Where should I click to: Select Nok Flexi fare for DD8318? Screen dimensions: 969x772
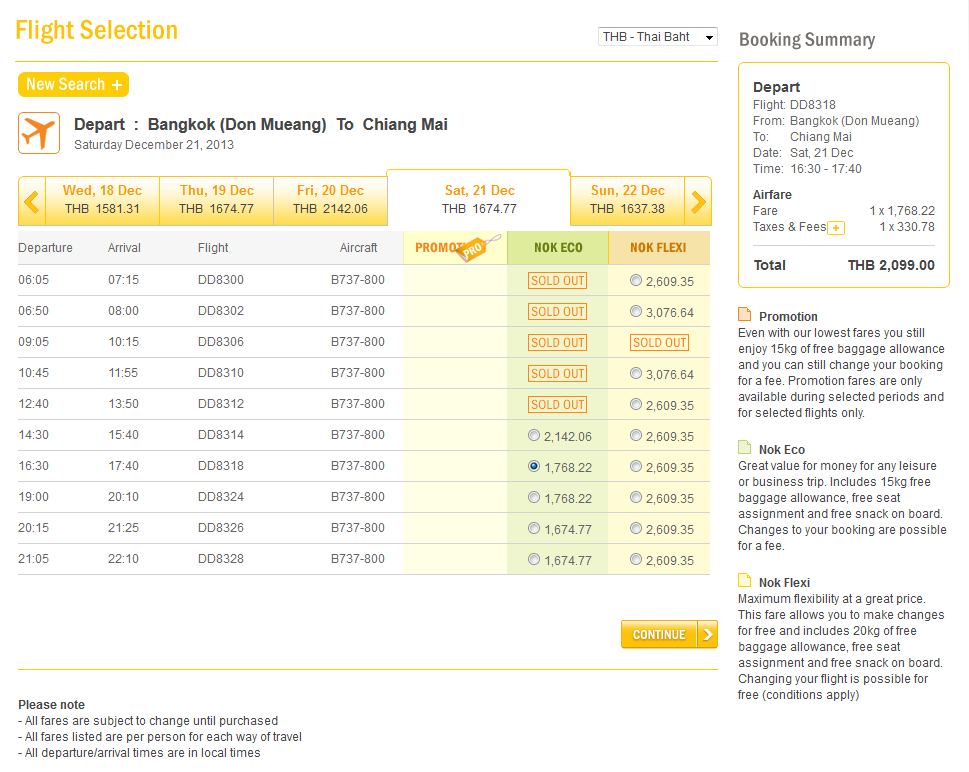click(x=636, y=466)
